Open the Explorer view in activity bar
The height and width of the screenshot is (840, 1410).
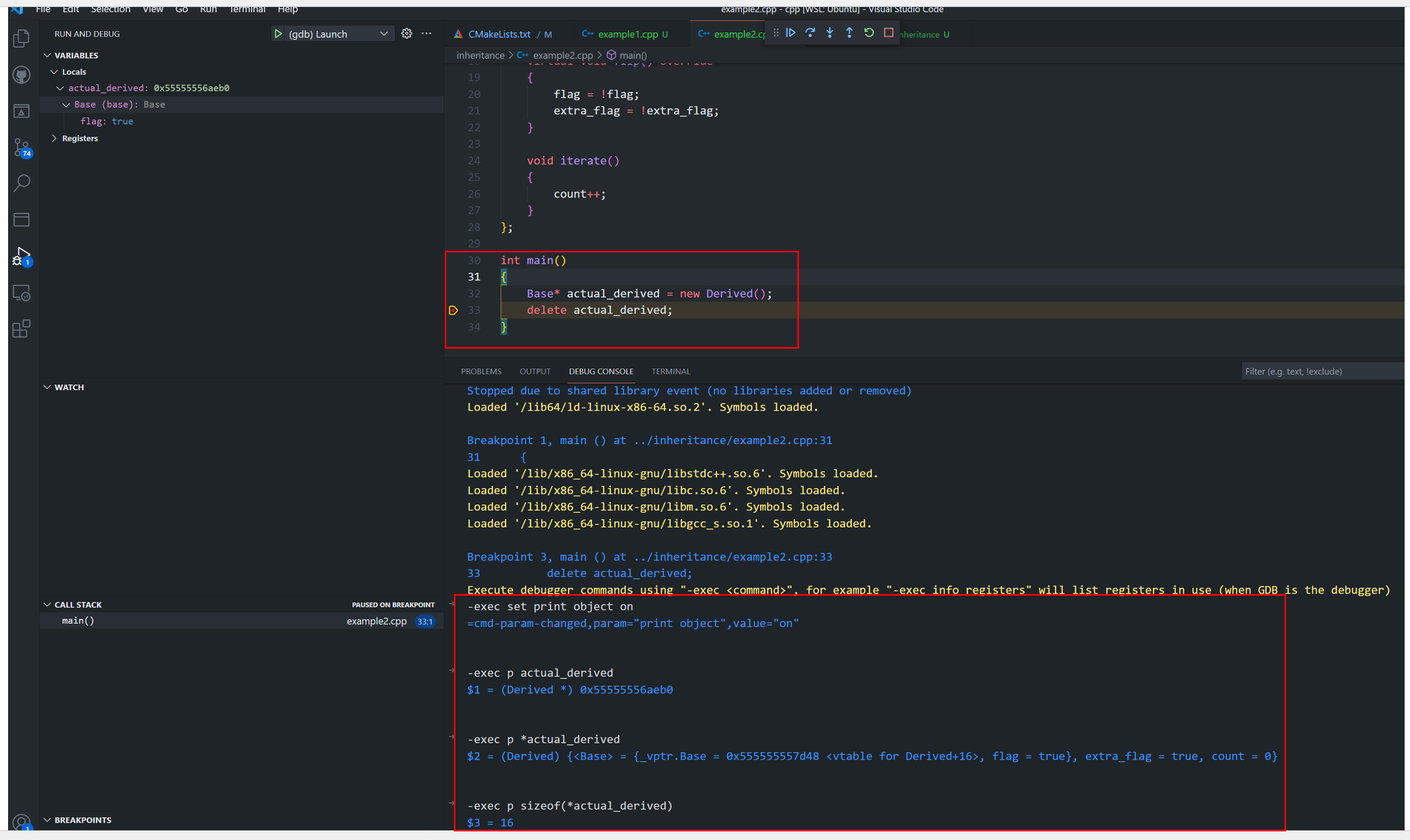[x=22, y=39]
